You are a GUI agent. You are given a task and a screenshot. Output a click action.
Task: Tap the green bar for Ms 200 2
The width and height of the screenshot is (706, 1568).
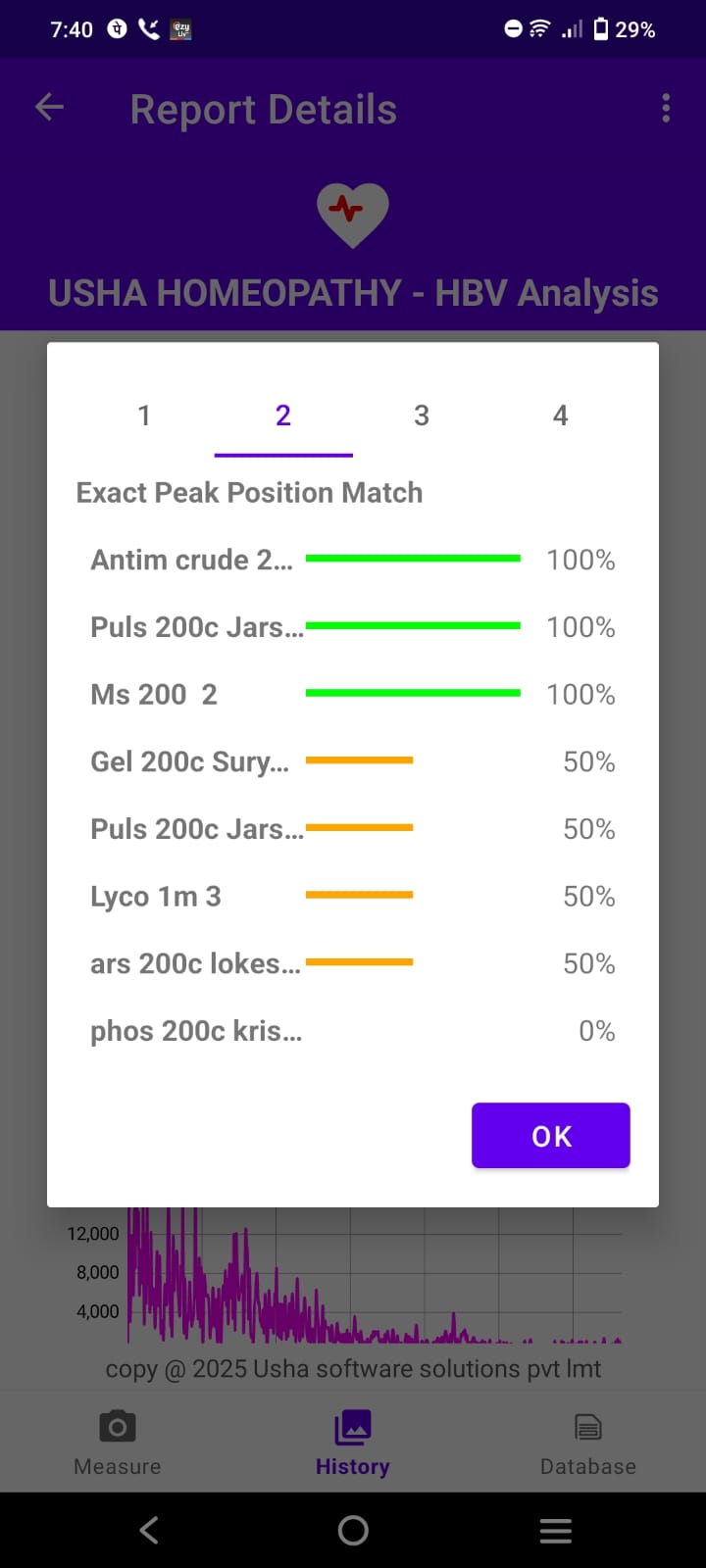[413, 693]
